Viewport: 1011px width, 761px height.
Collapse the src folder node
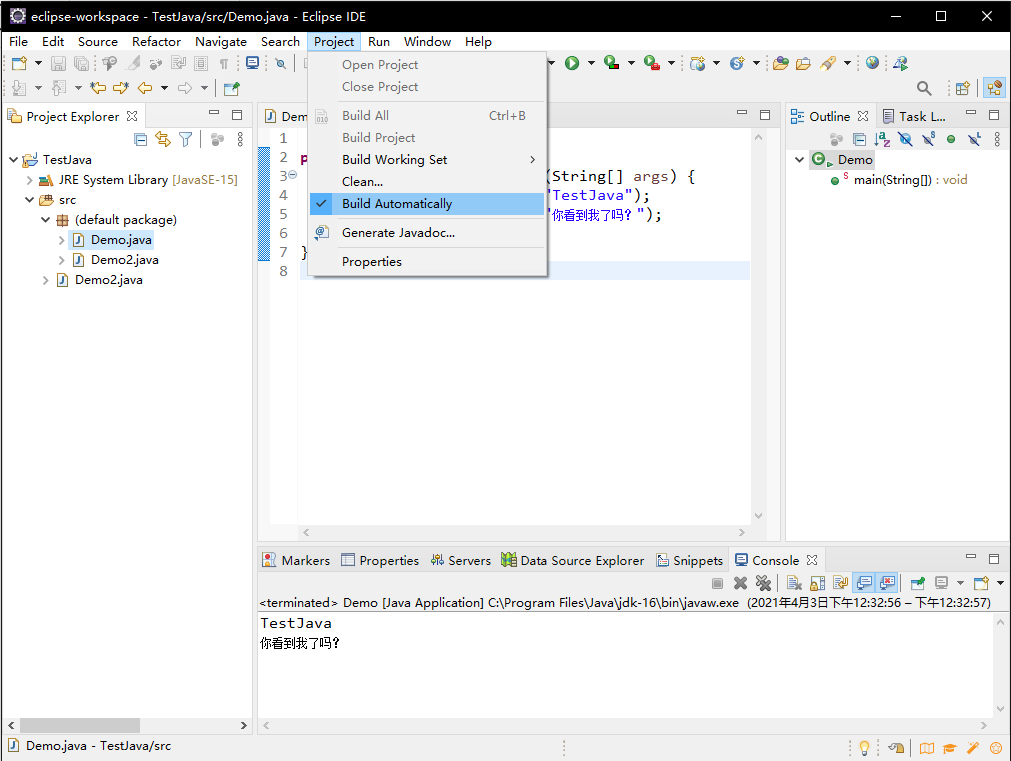[30, 200]
